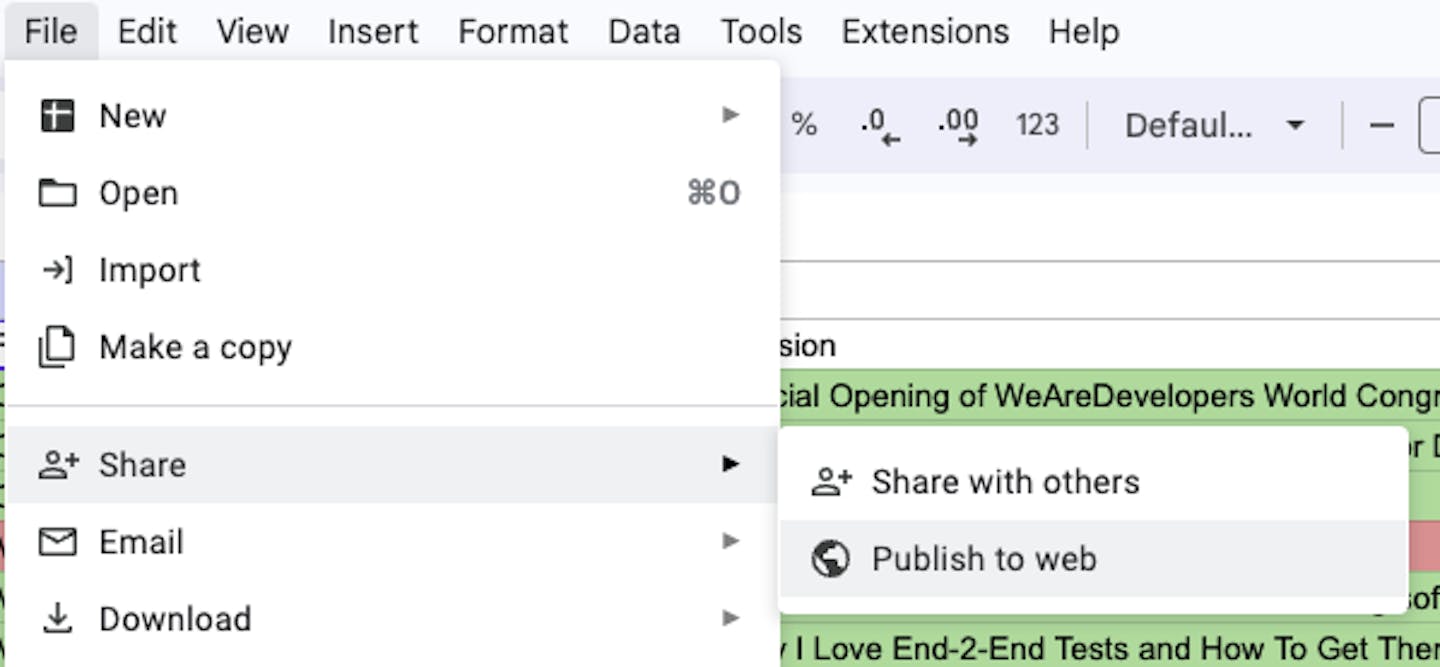The height and width of the screenshot is (667, 1440).
Task: Click the Download arrow icon
Action: 57,619
